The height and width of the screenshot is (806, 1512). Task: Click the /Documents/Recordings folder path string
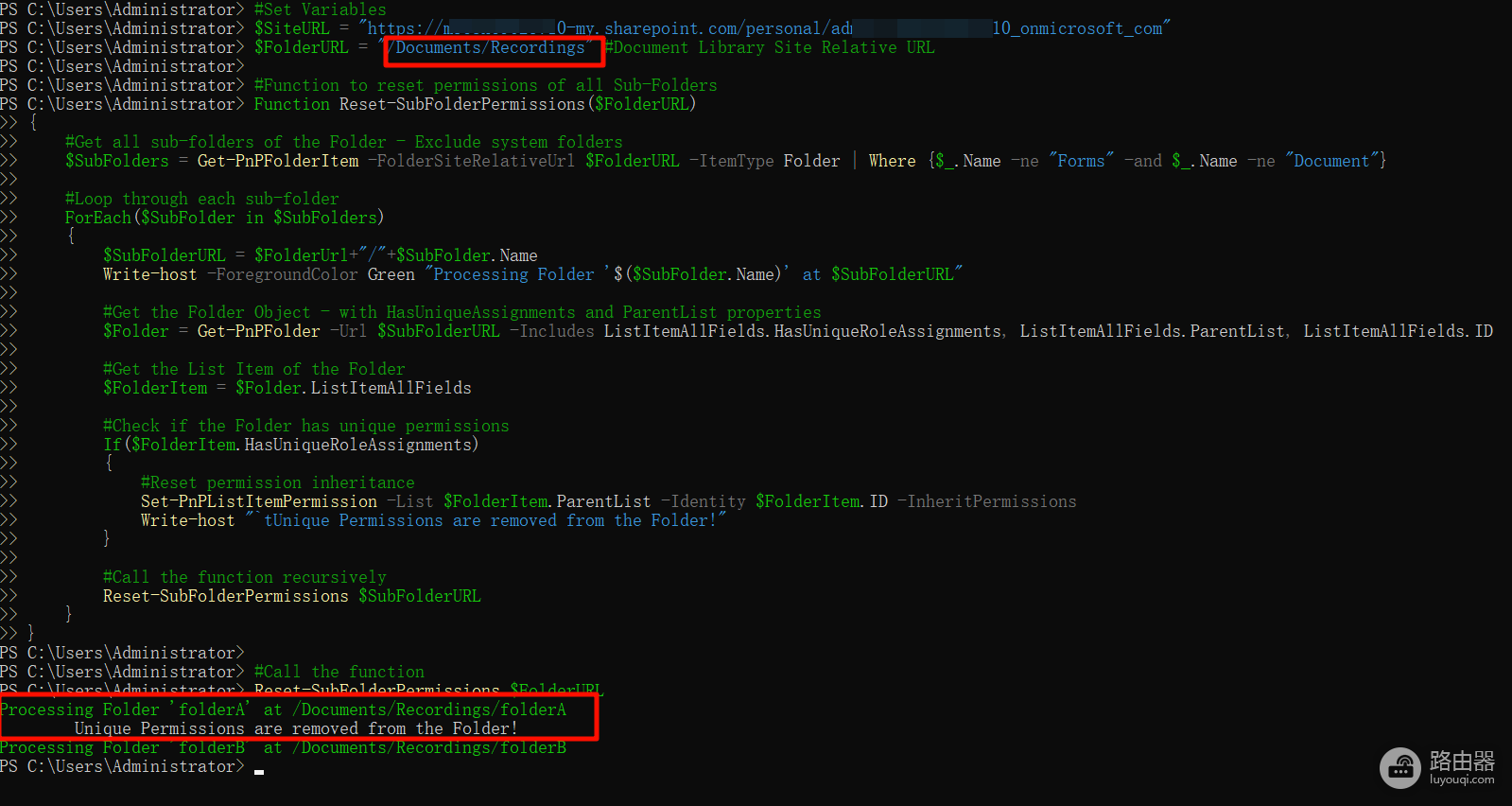(x=487, y=47)
